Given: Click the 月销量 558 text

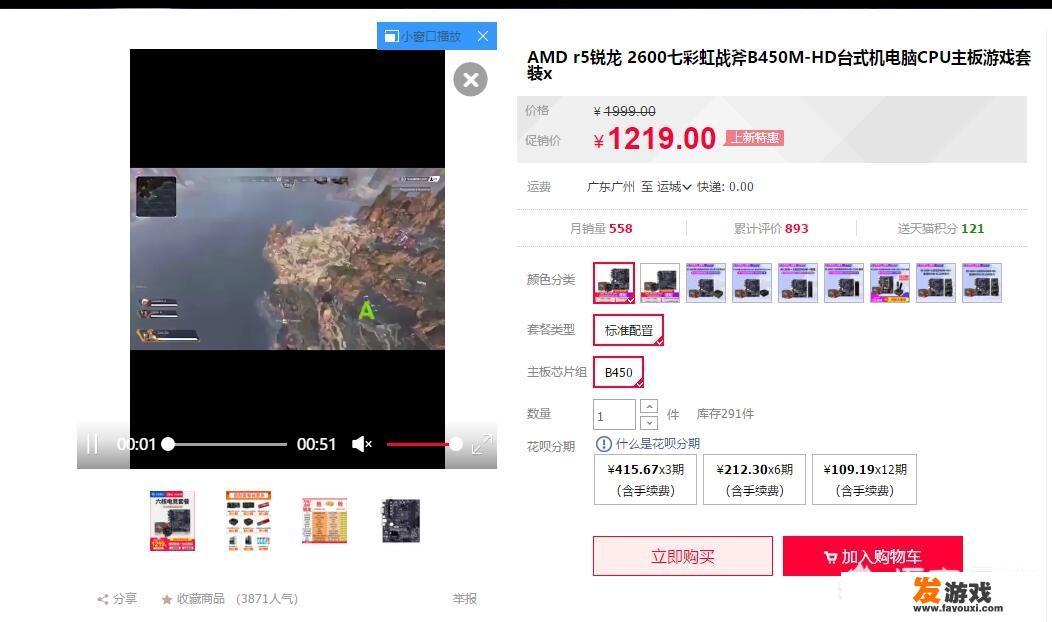Looking at the screenshot, I should [x=601, y=228].
